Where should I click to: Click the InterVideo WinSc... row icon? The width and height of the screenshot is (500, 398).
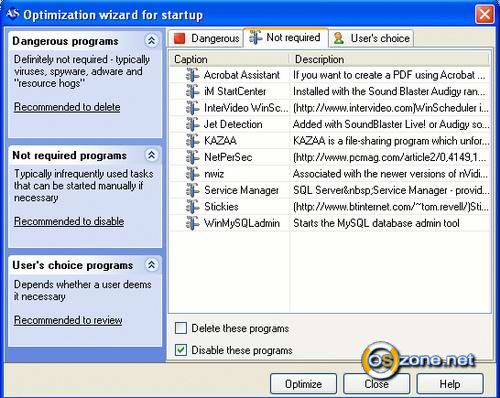192,108
